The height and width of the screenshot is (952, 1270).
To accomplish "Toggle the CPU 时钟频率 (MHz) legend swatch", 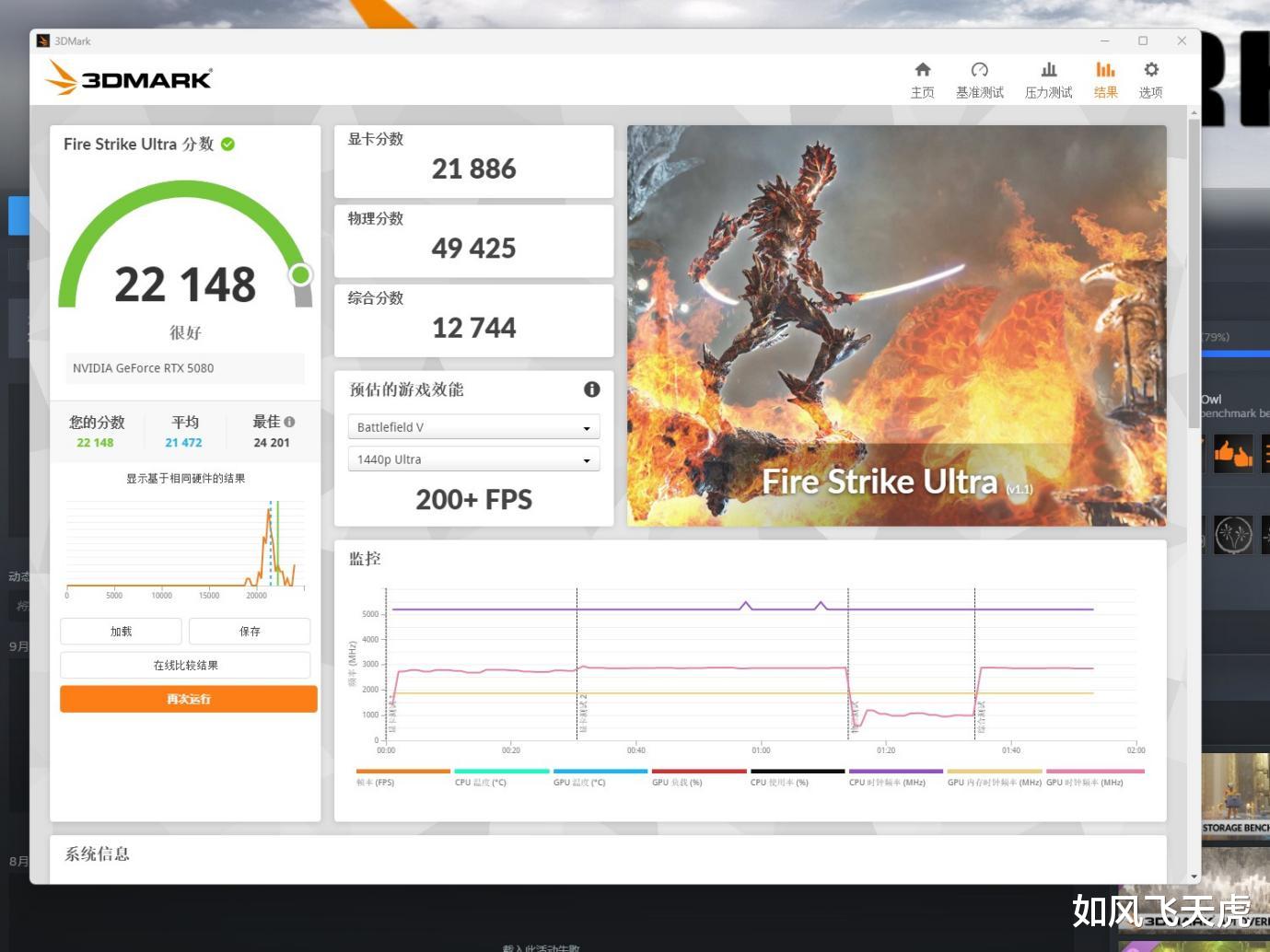I will click(x=896, y=772).
